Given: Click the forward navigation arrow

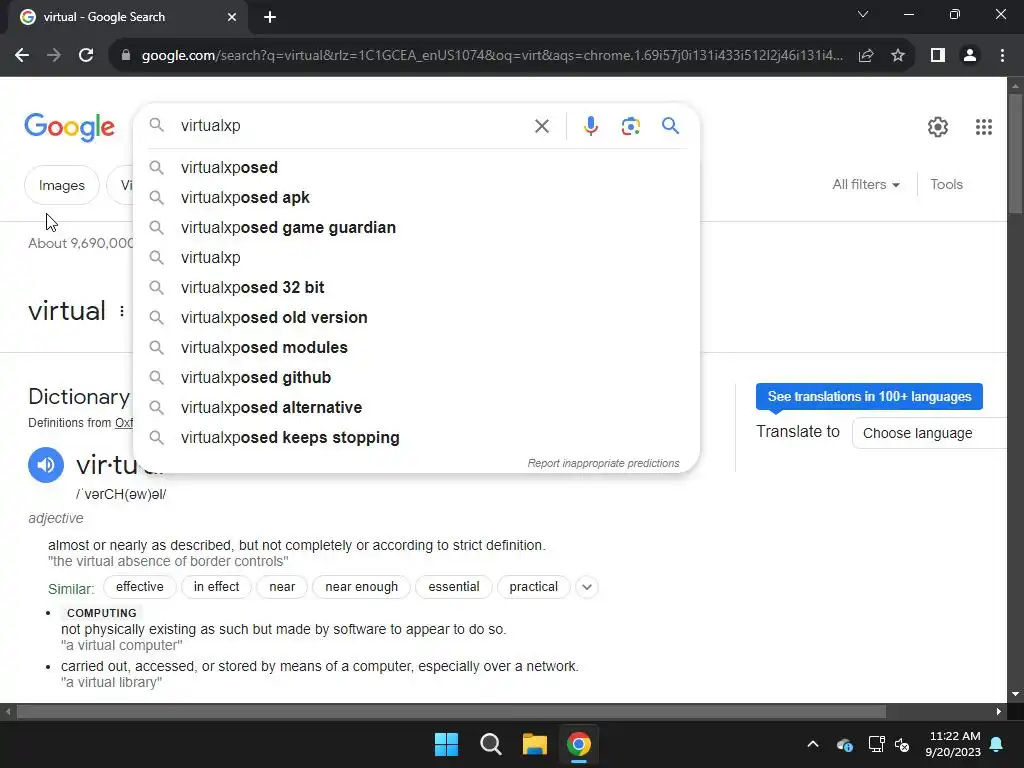Looking at the screenshot, I should 54,56.
